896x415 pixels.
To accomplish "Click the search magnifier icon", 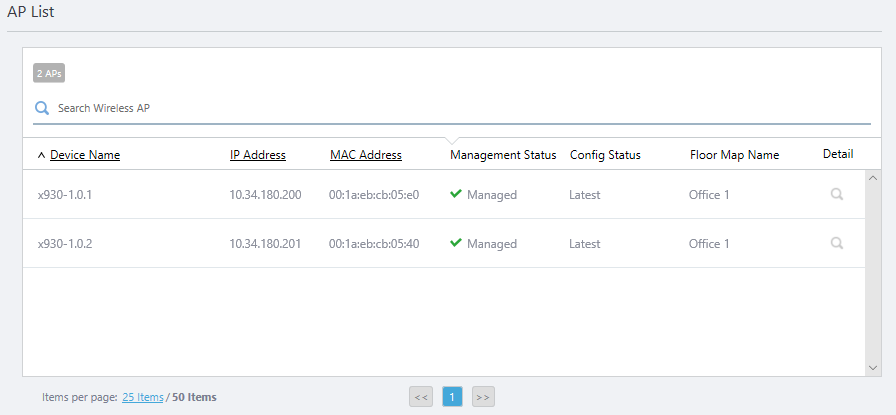I will 42,108.
